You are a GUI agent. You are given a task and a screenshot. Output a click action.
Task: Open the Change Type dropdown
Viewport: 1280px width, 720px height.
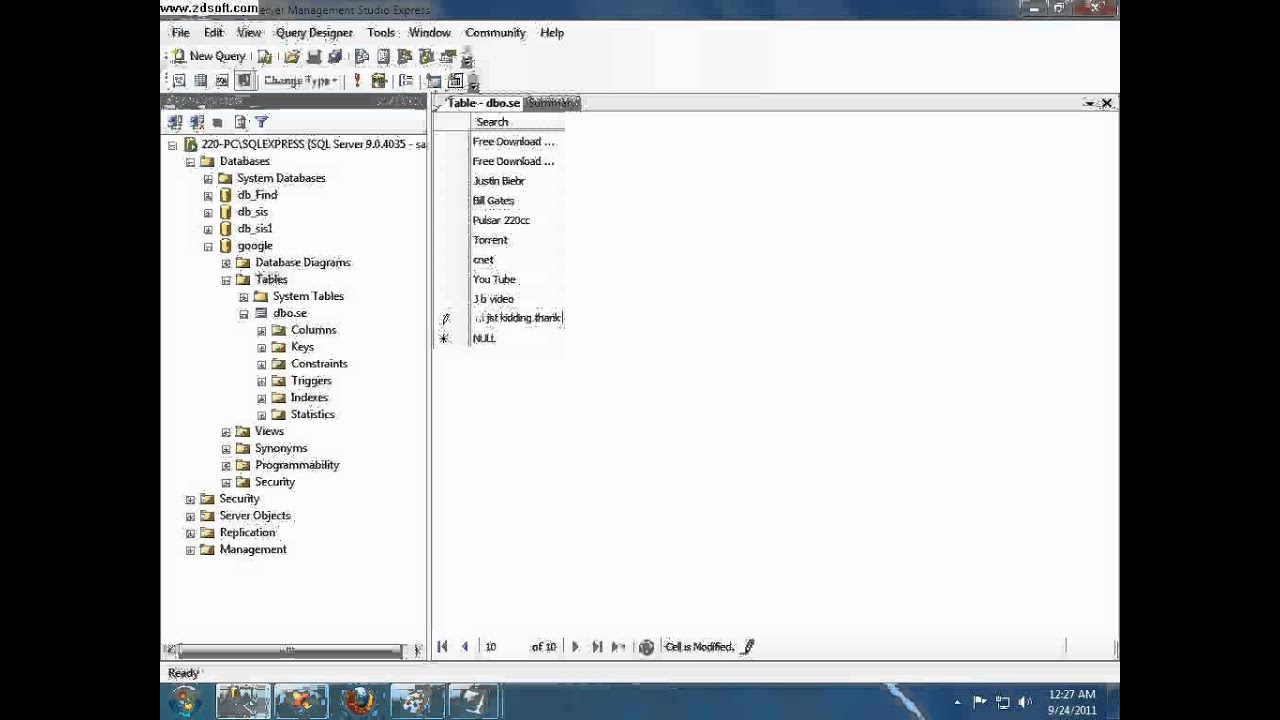[300, 81]
